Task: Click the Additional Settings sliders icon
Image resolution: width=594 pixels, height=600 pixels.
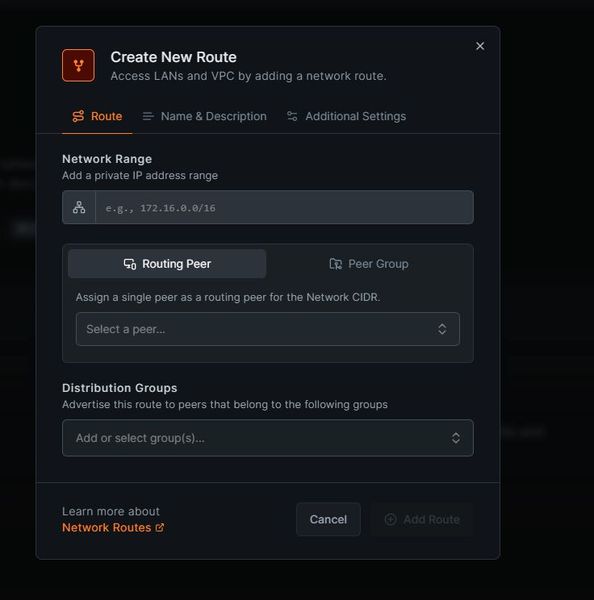Action: (x=292, y=116)
